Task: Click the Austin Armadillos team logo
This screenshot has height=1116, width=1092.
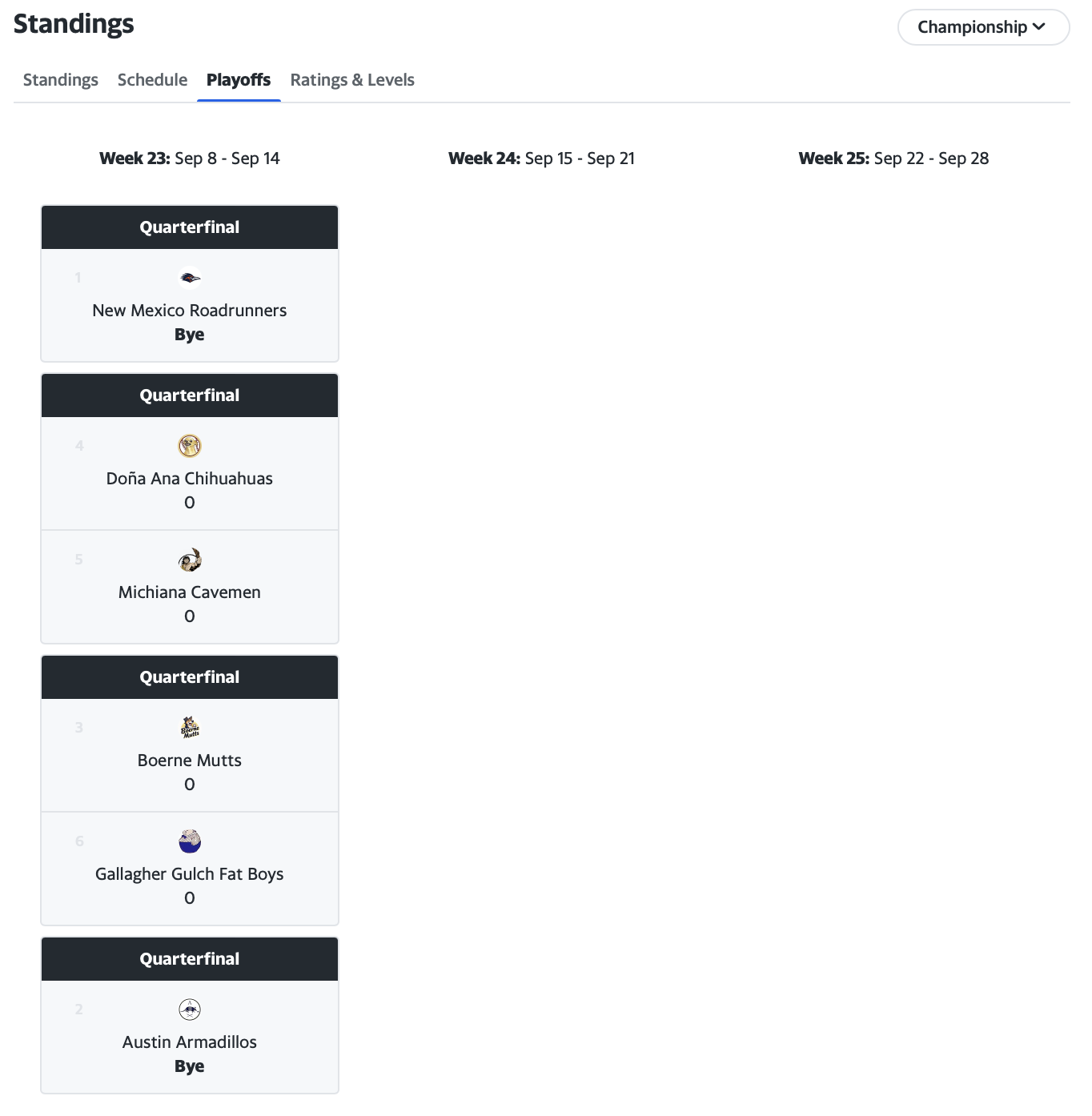Action: pyautogui.click(x=190, y=1010)
